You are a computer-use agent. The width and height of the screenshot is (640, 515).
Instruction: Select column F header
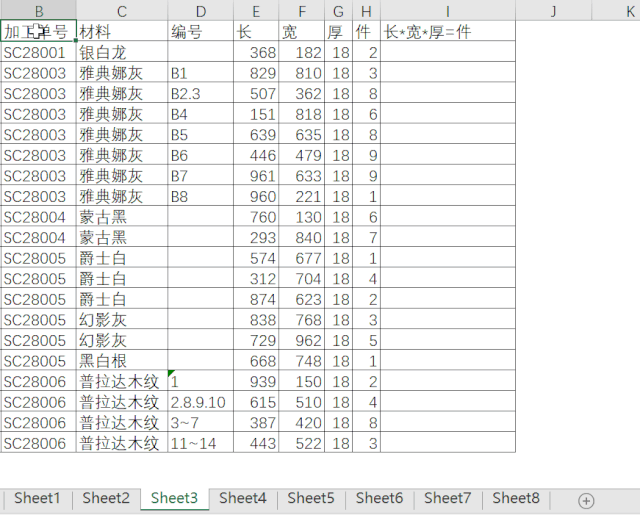pos(302,11)
